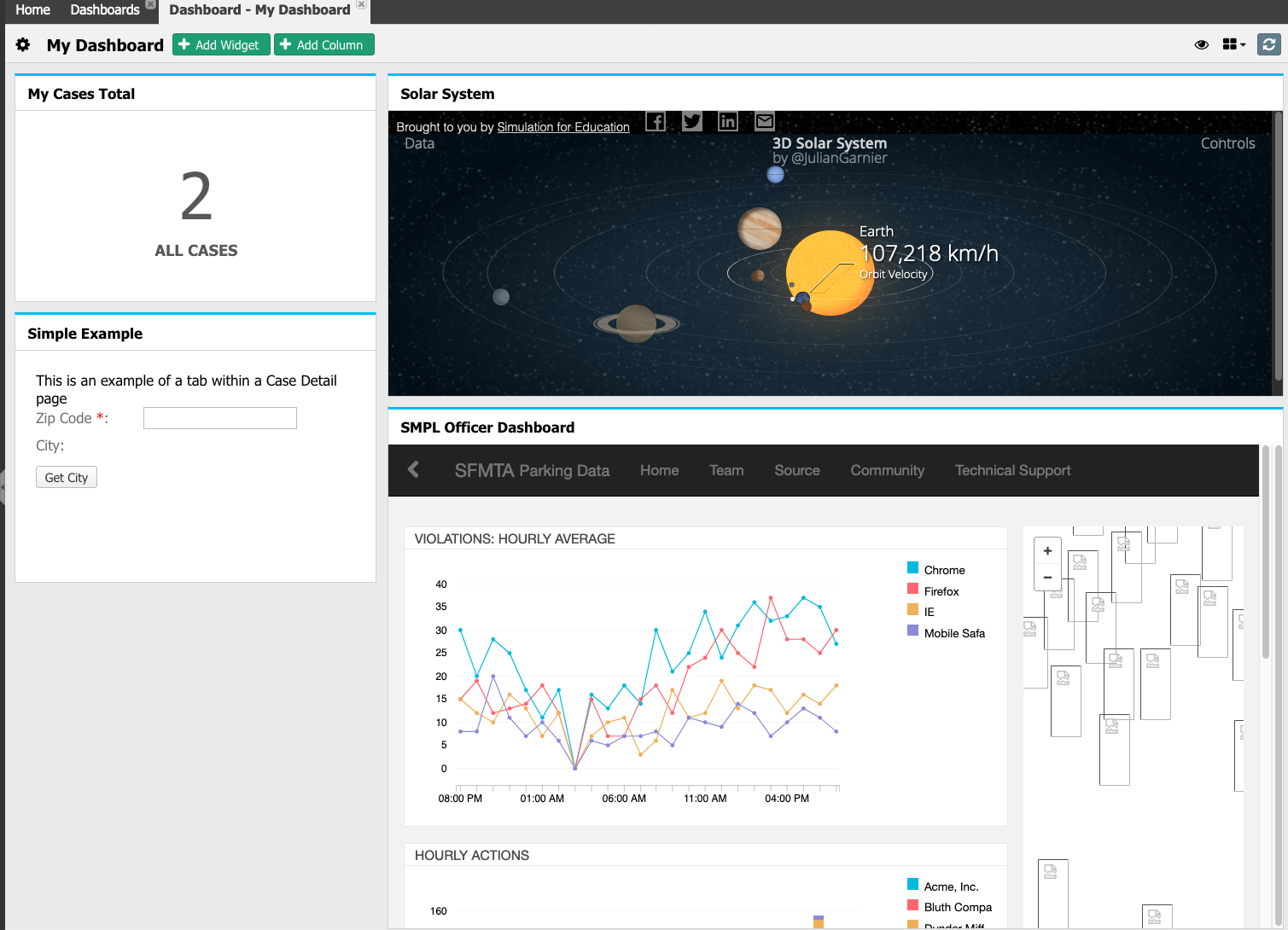Open the layout grid dropdown

(x=1234, y=44)
